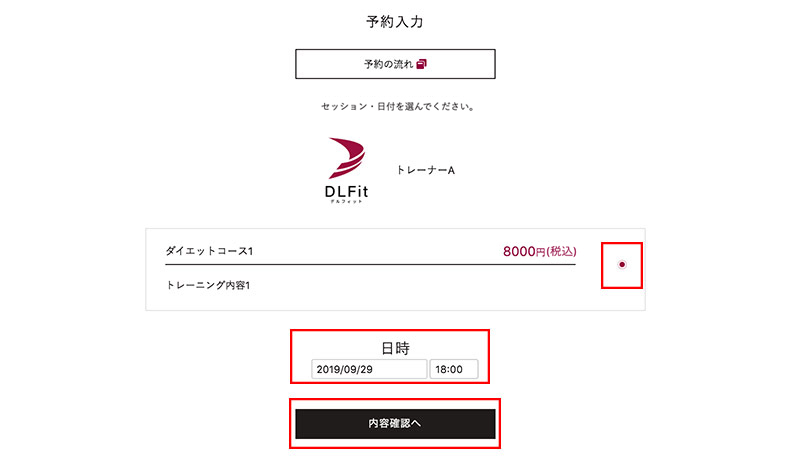Click the divider line under the course title
The image size is (800, 475).
(x=370, y=264)
